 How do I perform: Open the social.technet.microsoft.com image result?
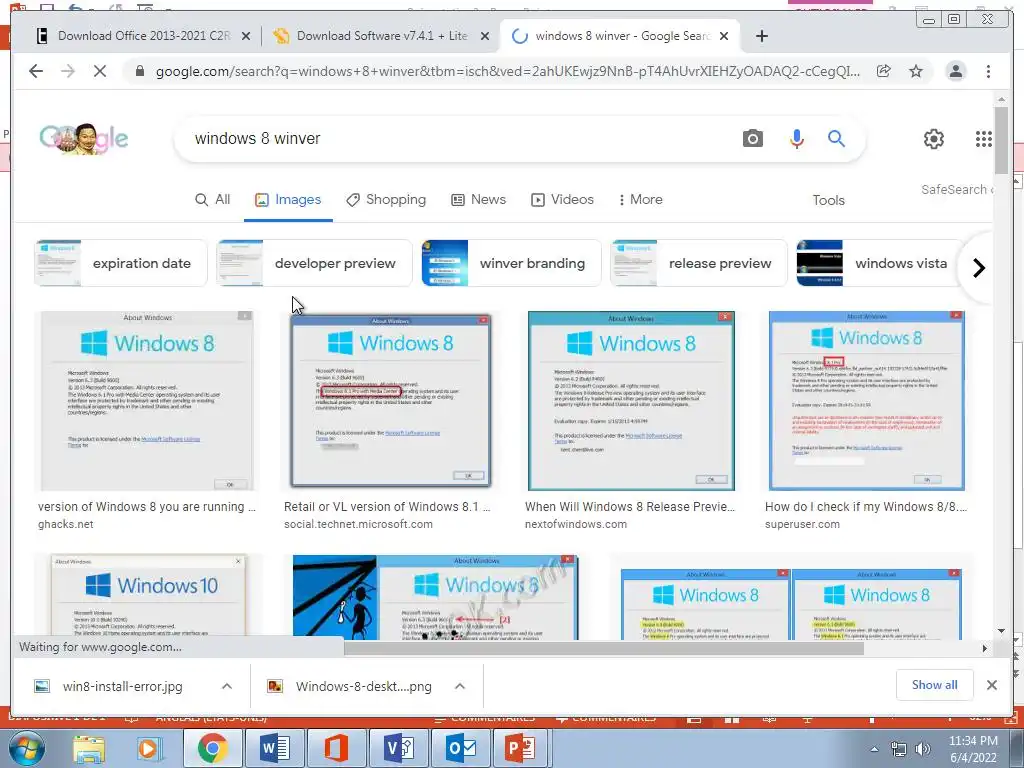(391, 401)
